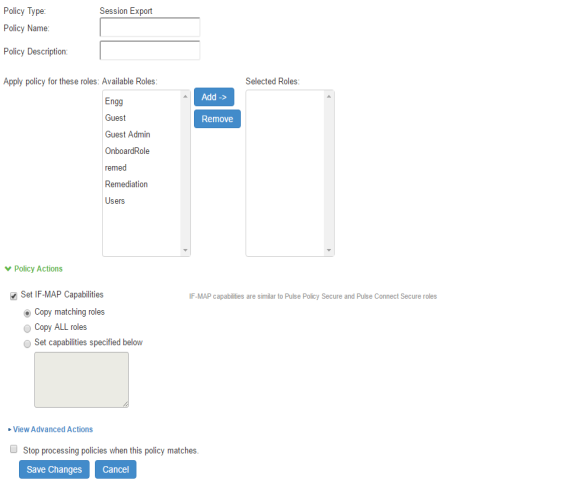
Task: Click Selected Roles scroll up arrow
Action: coord(329,96)
